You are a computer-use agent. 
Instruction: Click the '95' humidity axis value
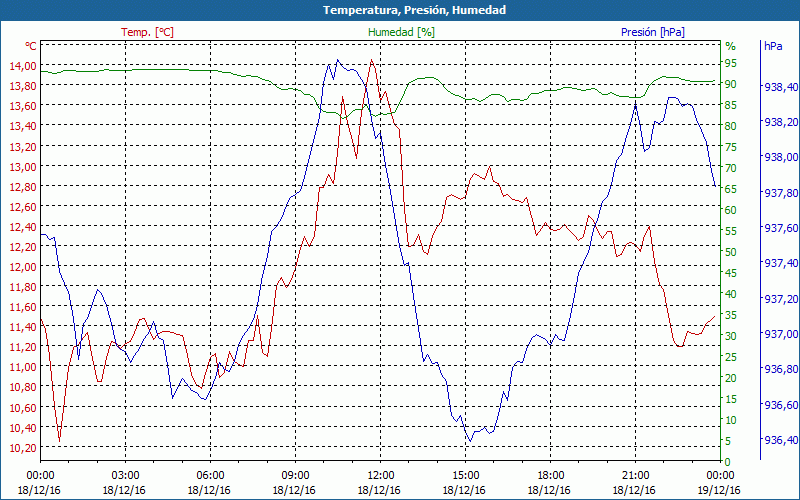point(731,63)
